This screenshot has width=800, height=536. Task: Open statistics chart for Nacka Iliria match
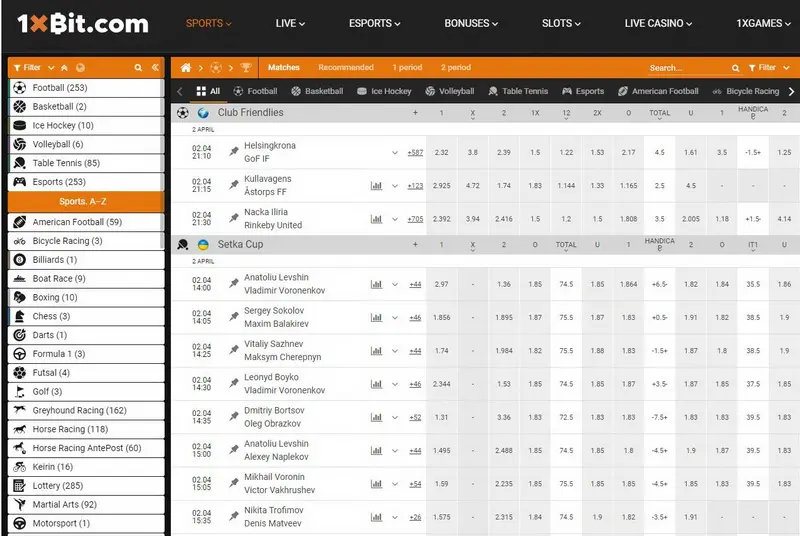tap(376, 219)
